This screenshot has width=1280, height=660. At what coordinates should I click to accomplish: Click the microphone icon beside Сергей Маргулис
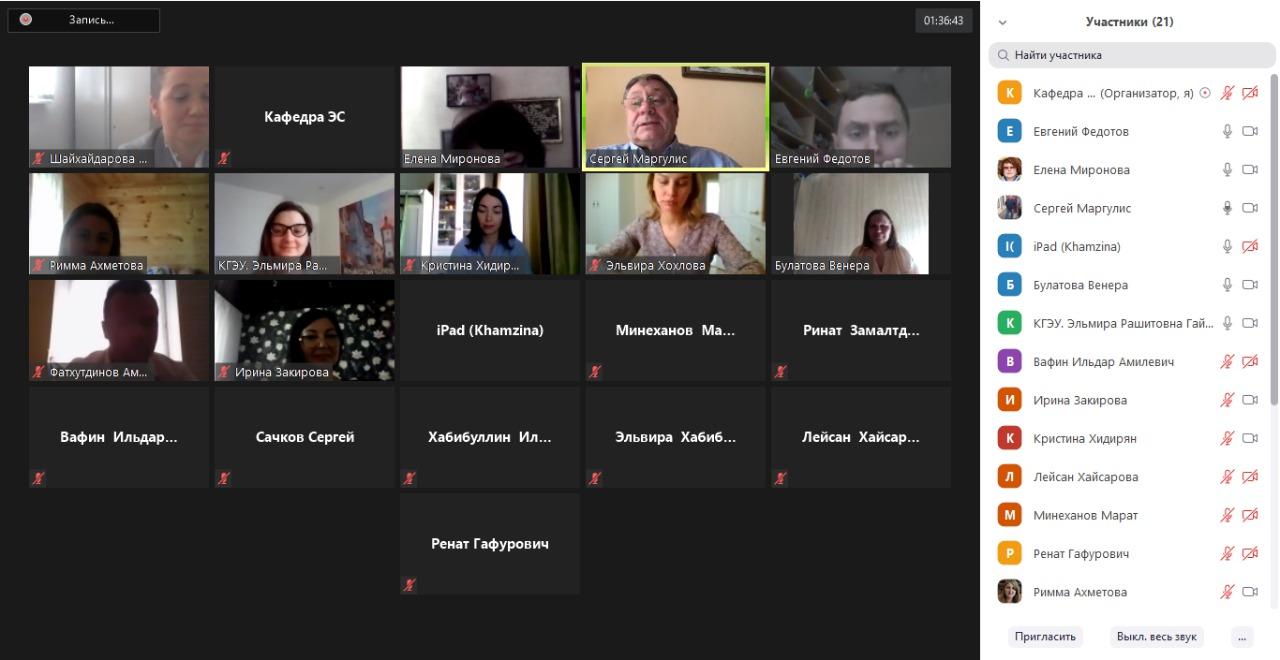(x=1227, y=208)
